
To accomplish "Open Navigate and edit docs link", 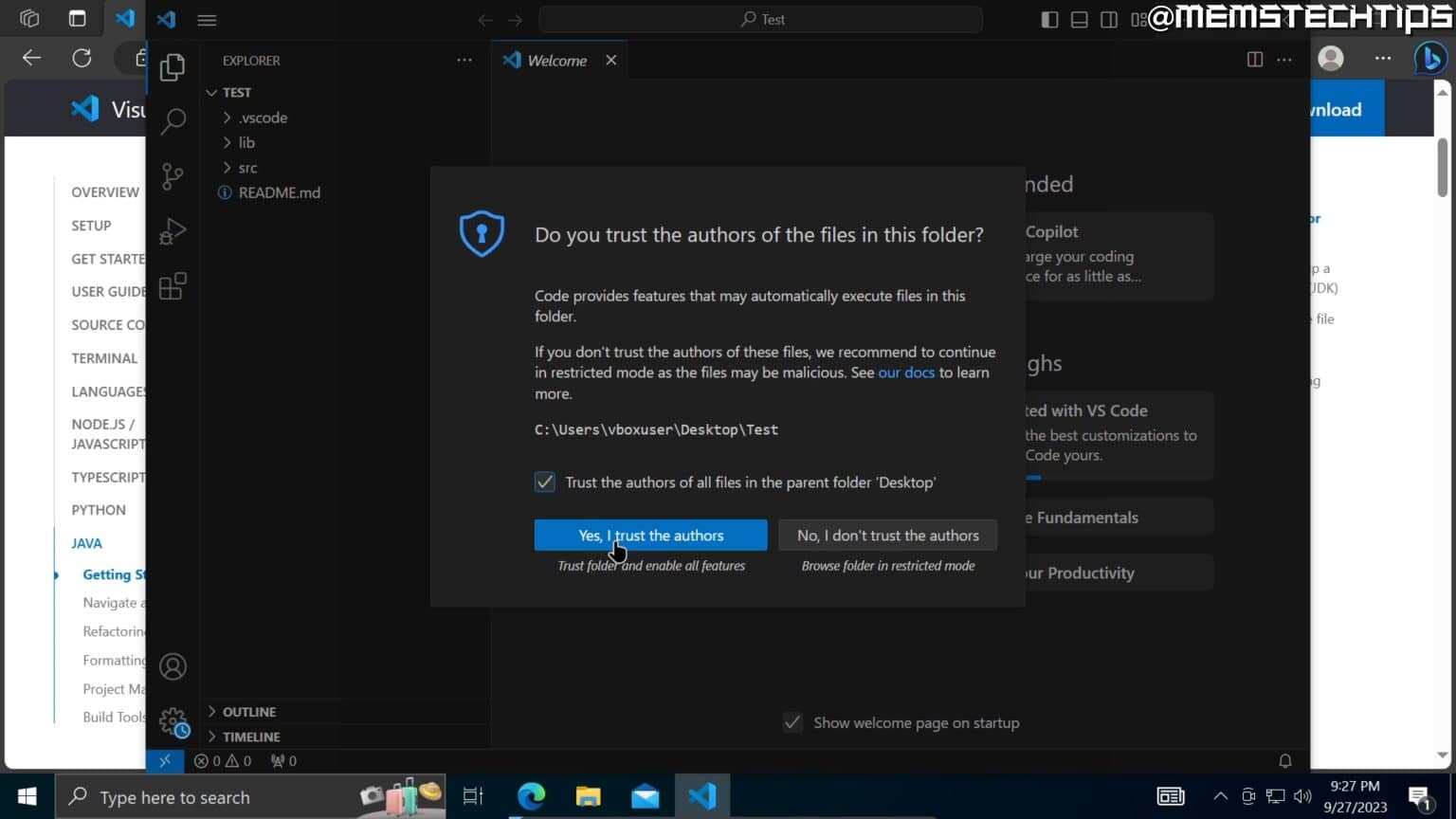I will (114, 602).
